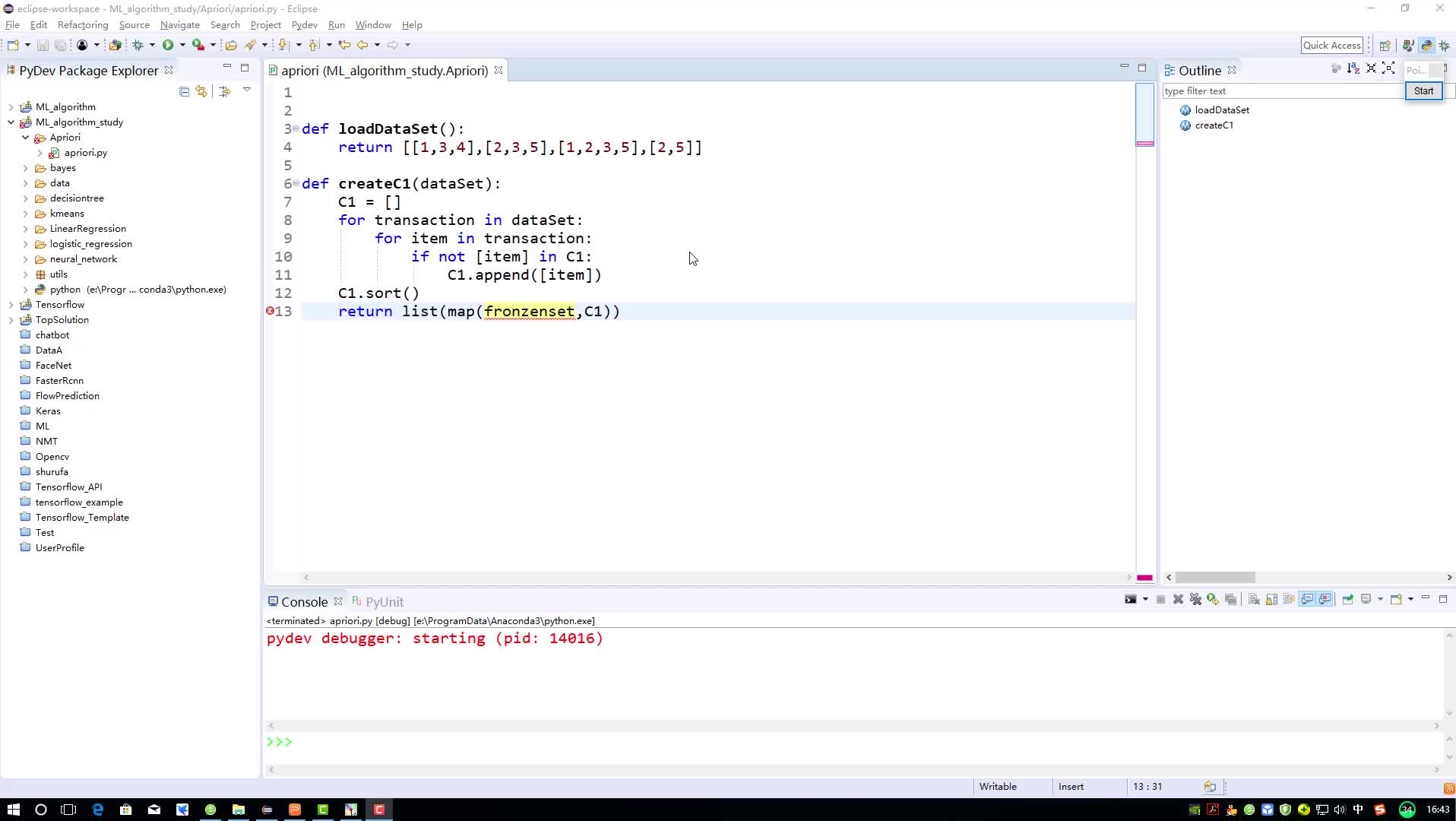
Task: Click the Open Perspective icon
Action: click(x=1385, y=46)
